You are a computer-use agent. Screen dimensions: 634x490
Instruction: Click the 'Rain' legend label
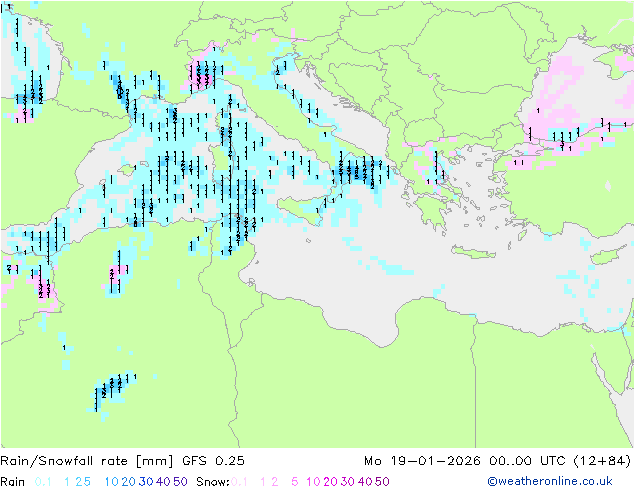click(x=13, y=482)
